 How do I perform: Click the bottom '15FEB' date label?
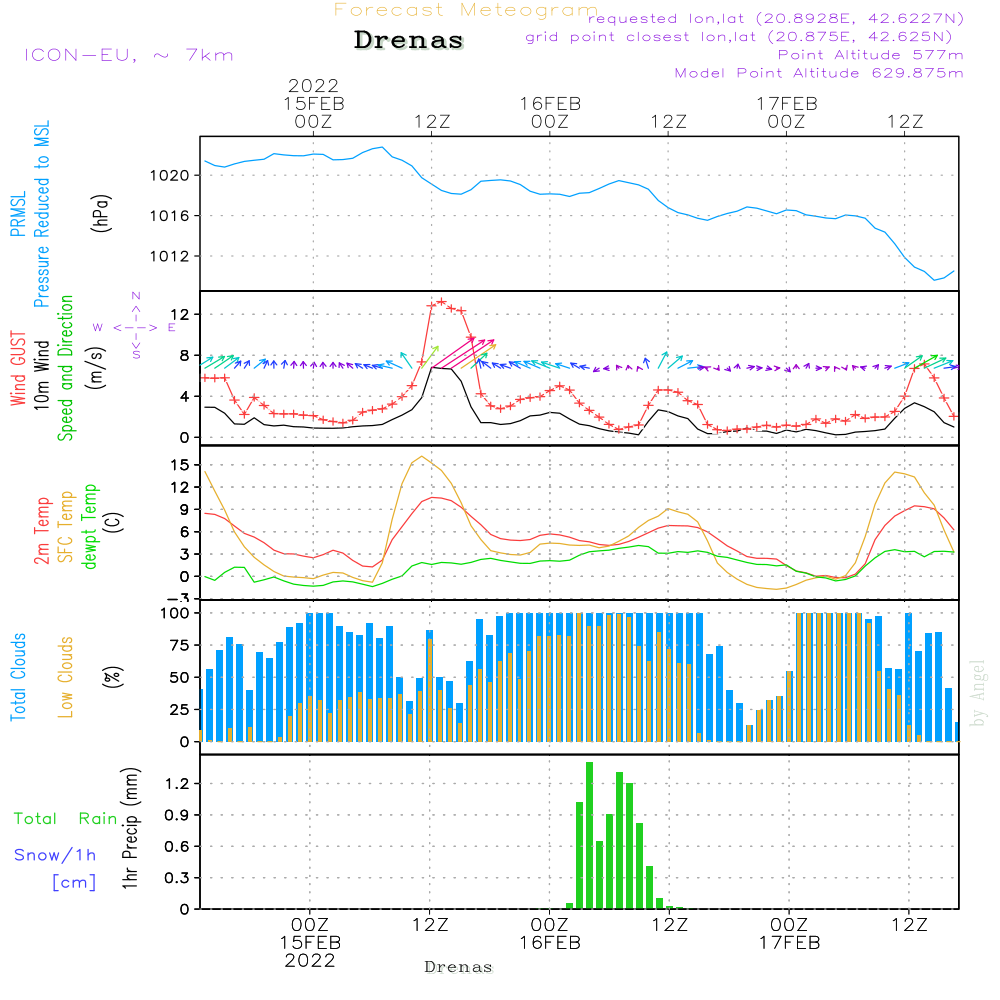tap(311, 943)
